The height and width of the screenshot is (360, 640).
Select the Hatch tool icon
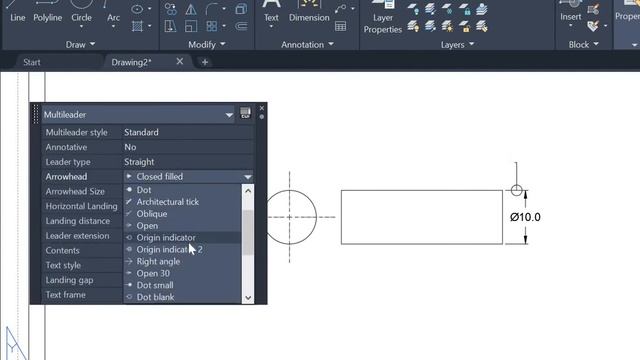[x=137, y=26]
